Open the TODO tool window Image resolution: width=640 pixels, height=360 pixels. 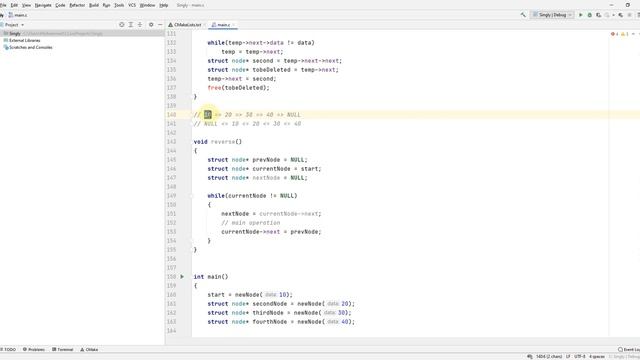[8, 349]
